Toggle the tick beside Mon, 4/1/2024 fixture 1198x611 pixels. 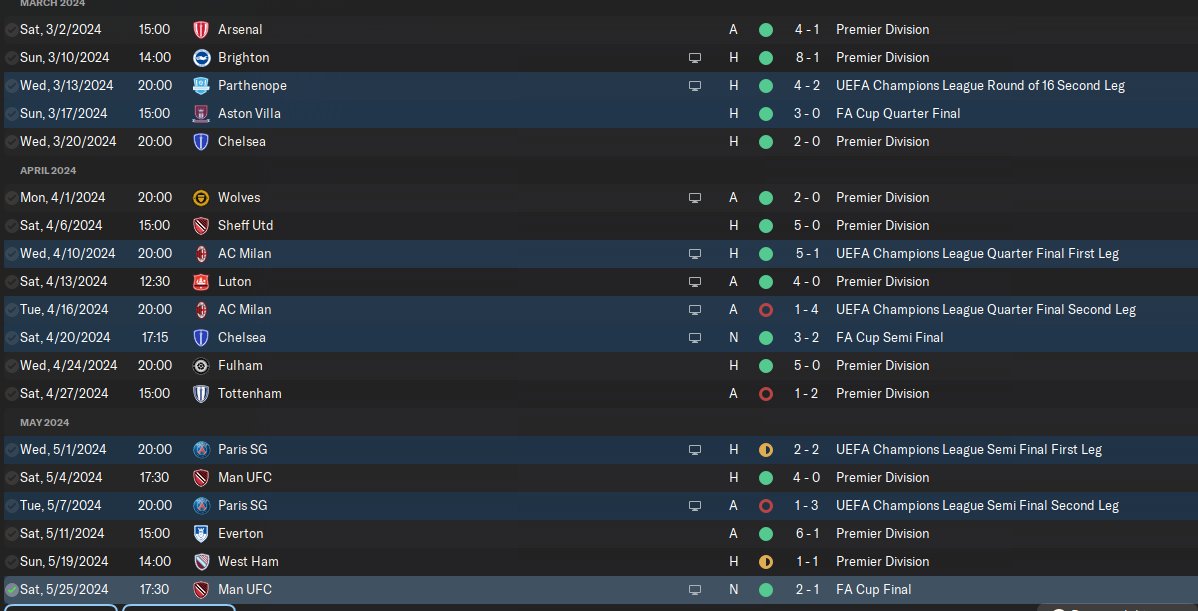[11, 198]
